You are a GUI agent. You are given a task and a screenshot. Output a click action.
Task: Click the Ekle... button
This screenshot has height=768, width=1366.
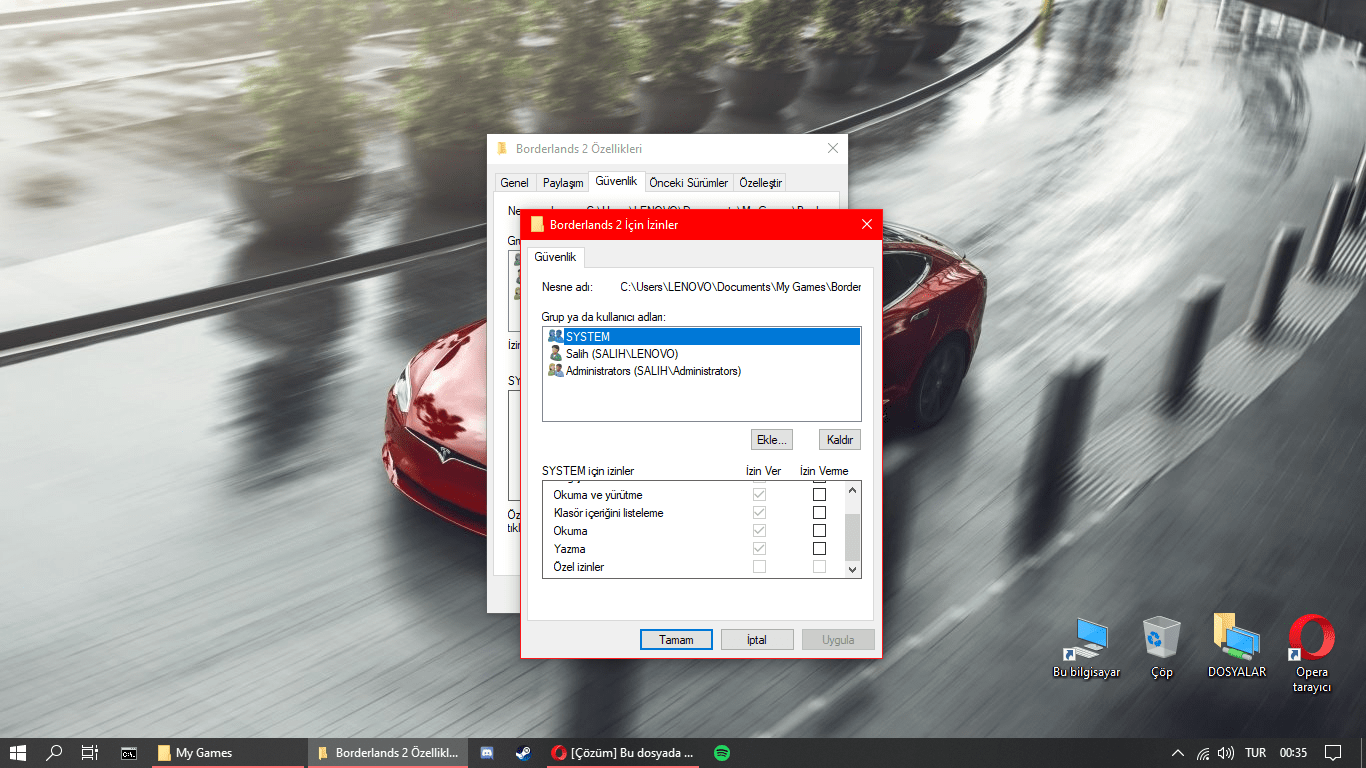click(x=771, y=440)
